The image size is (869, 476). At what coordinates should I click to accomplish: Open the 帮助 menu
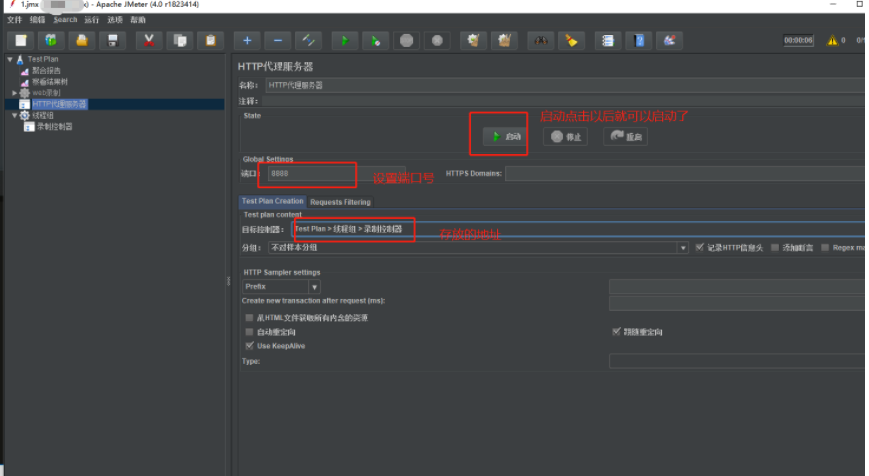point(138,20)
